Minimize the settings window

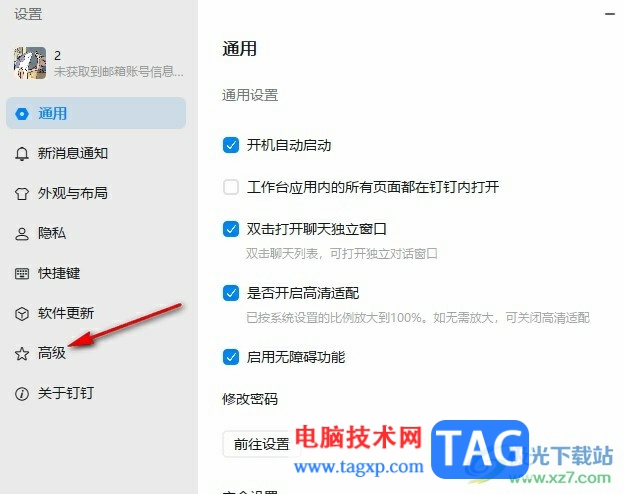tap(610, 14)
